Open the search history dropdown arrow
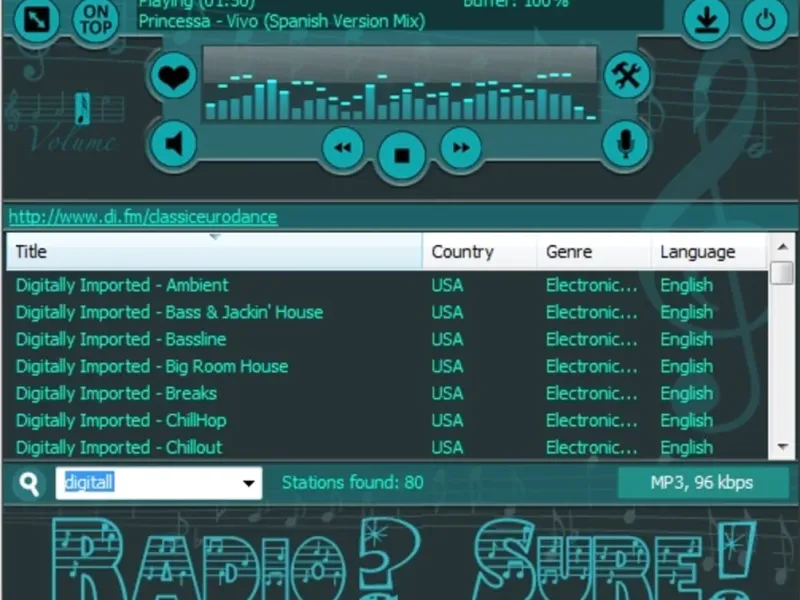Image resolution: width=800 pixels, height=600 pixels. pyautogui.click(x=248, y=483)
